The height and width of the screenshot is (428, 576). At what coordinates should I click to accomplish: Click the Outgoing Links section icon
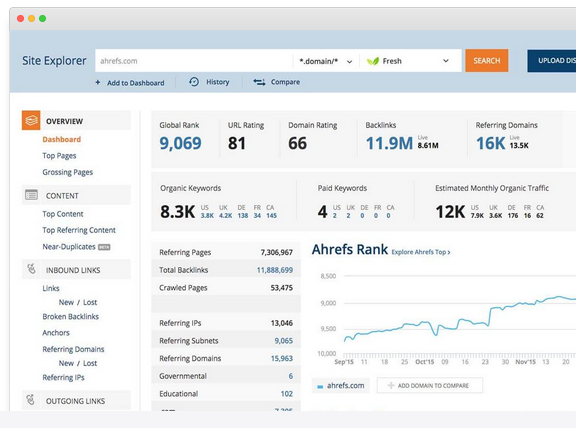pyautogui.click(x=31, y=400)
